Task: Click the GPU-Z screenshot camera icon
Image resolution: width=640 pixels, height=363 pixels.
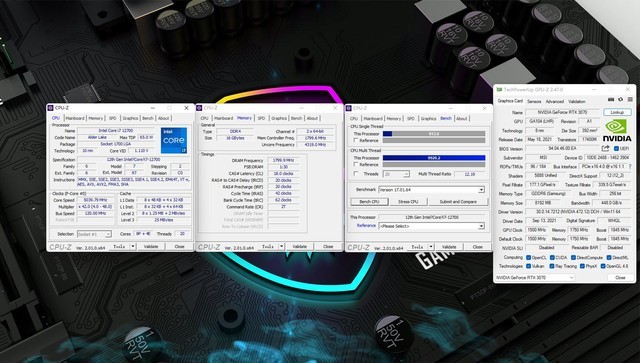Action: [x=611, y=99]
